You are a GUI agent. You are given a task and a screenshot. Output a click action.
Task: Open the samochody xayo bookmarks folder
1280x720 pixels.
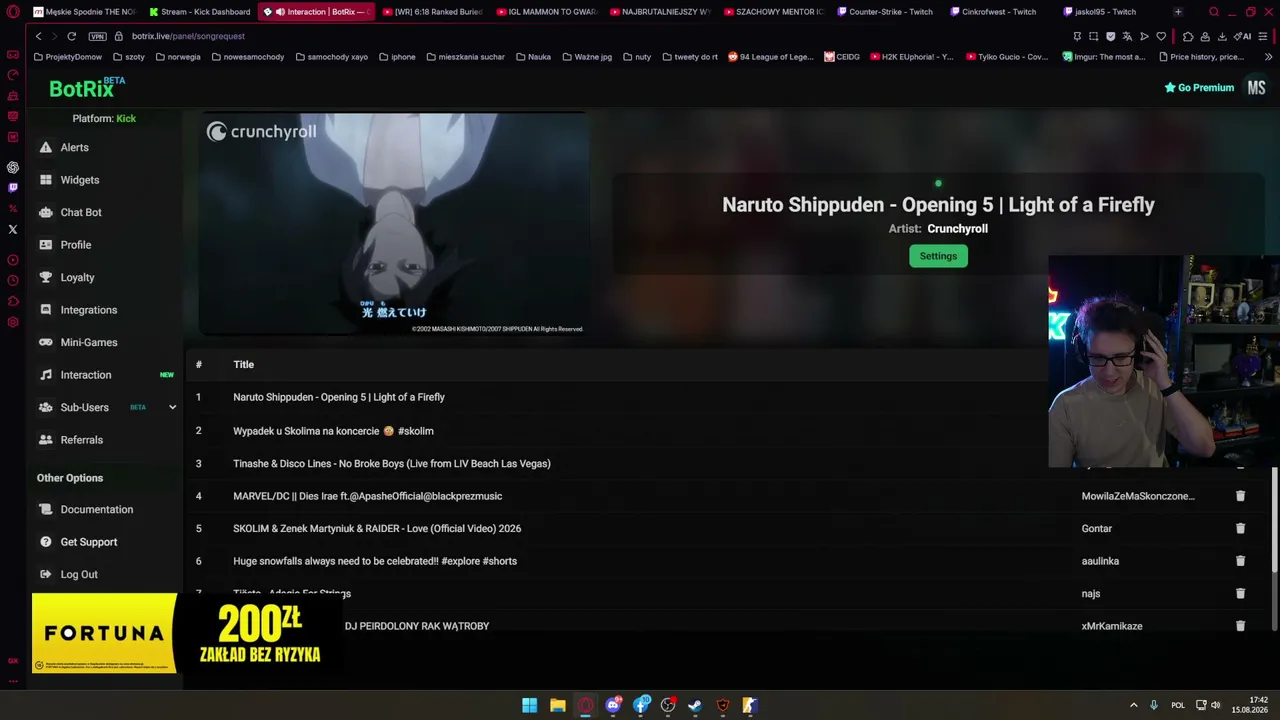[x=332, y=57]
